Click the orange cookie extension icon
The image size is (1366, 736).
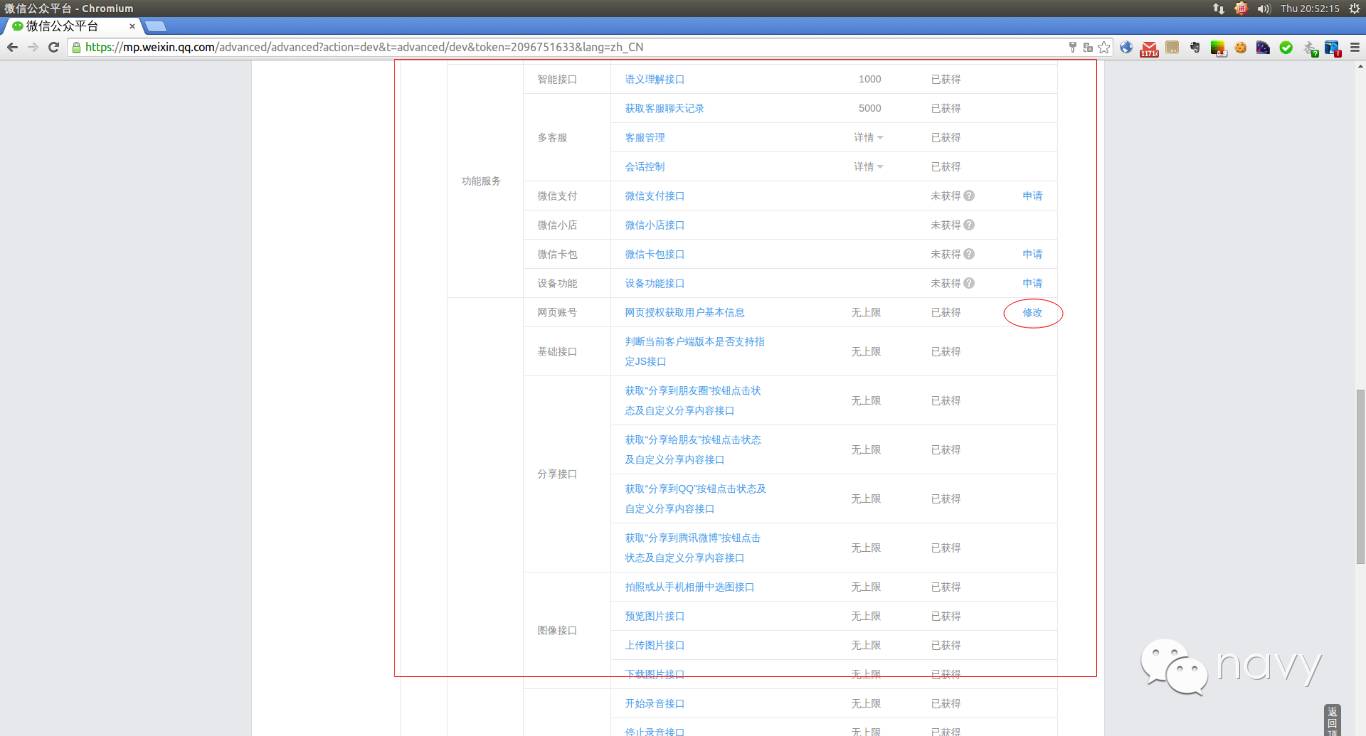[x=1241, y=47]
